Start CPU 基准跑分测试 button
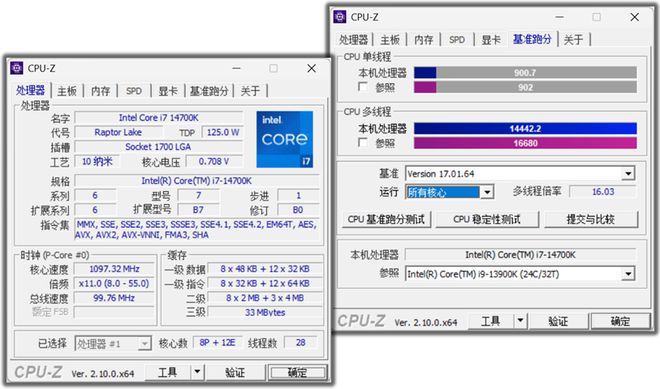The image size is (660, 389). tap(386, 219)
